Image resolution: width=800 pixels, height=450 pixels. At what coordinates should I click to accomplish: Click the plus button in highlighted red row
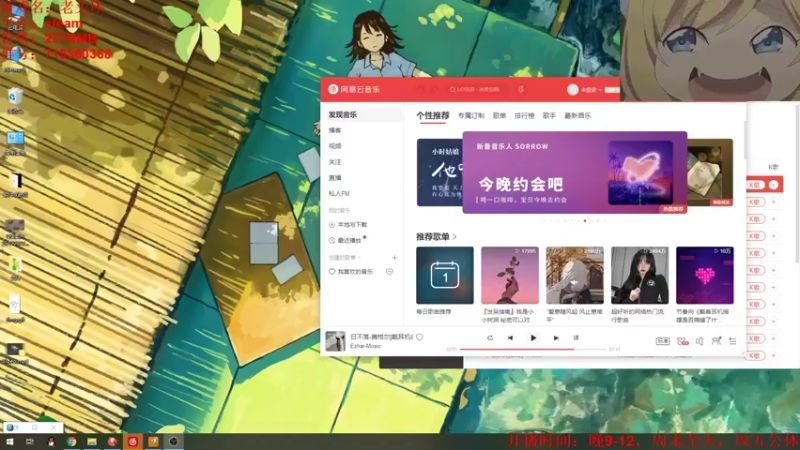click(773, 185)
